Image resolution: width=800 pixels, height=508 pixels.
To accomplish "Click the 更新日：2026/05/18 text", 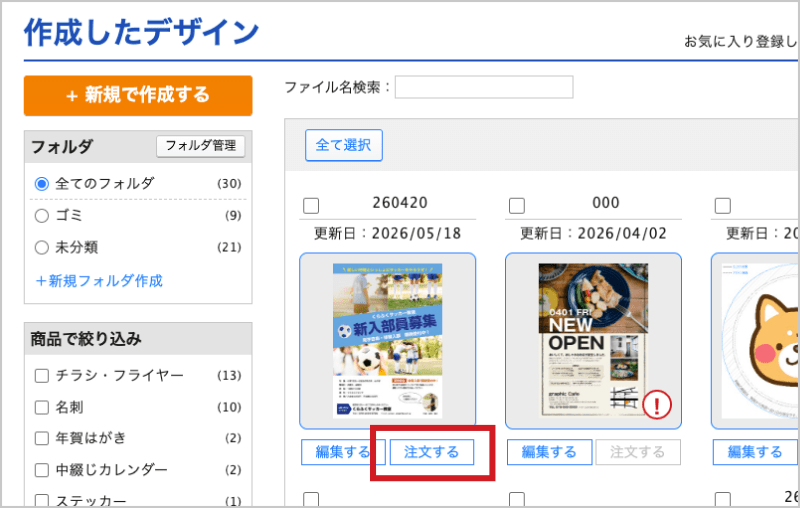I will pos(388,234).
